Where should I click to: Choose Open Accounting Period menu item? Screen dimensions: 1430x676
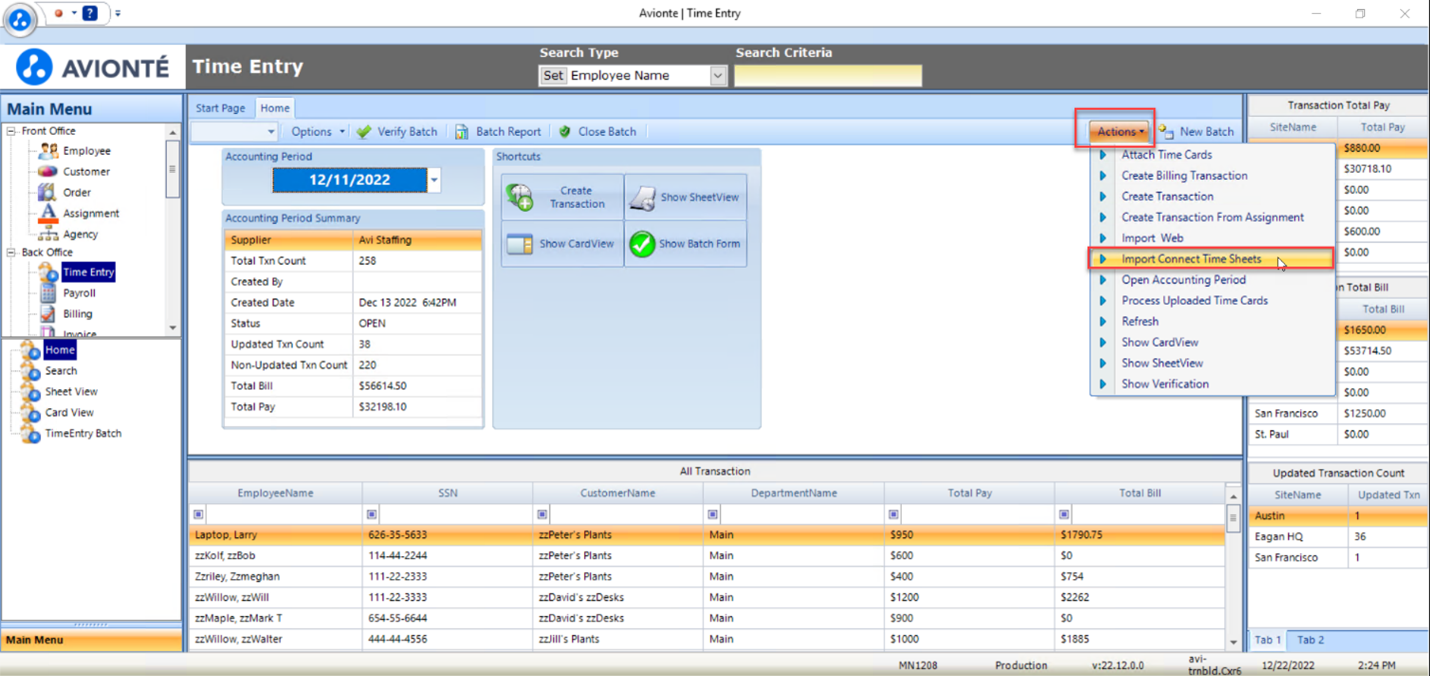(1183, 280)
